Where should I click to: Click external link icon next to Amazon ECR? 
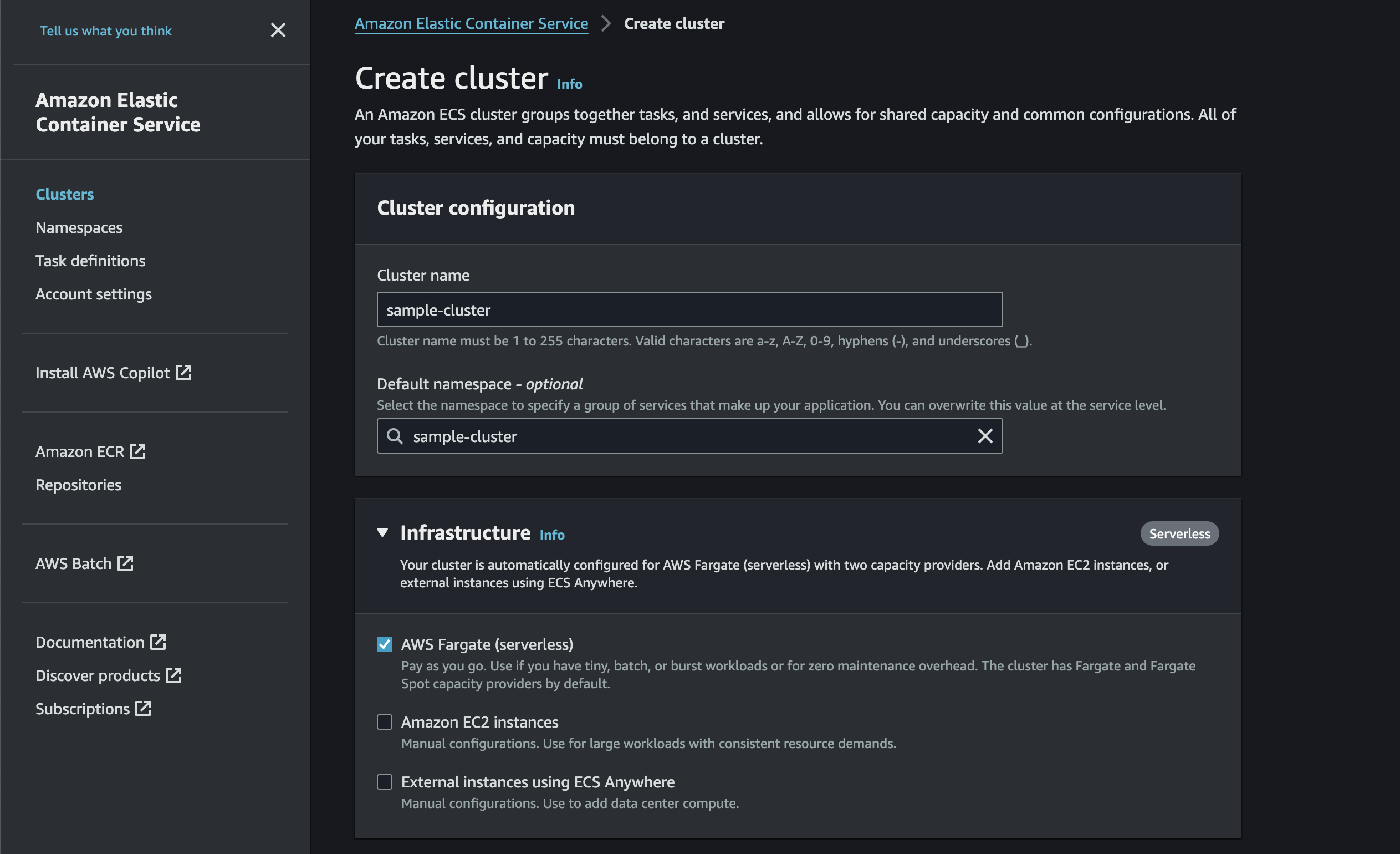(x=137, y=451)
